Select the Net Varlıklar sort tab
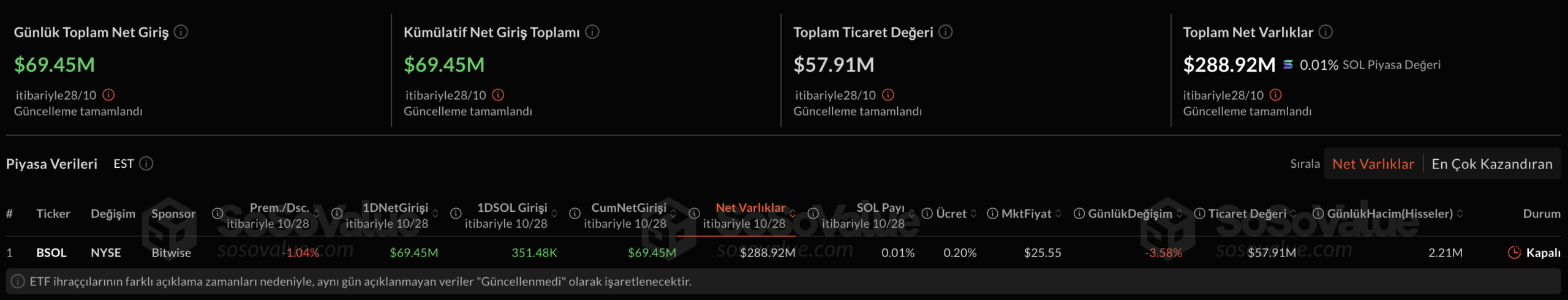The height and width of the screenshot is (300, 1568). tap(1373, 164)
